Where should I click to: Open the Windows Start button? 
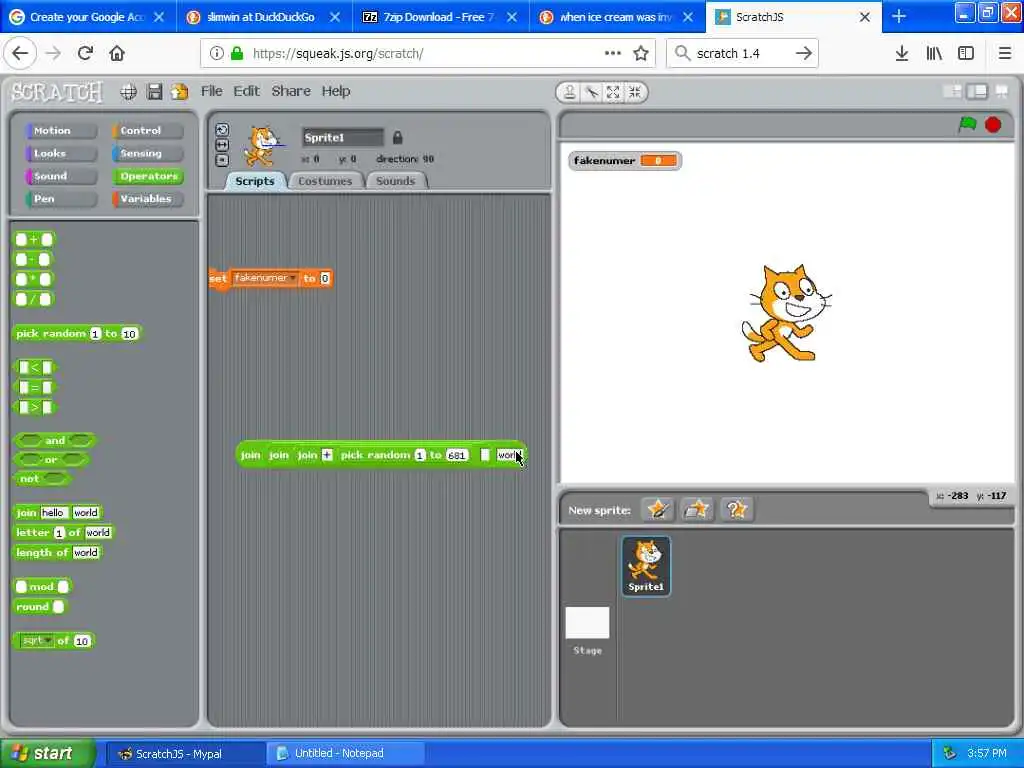pyautogui.click(x=47, y=753)
